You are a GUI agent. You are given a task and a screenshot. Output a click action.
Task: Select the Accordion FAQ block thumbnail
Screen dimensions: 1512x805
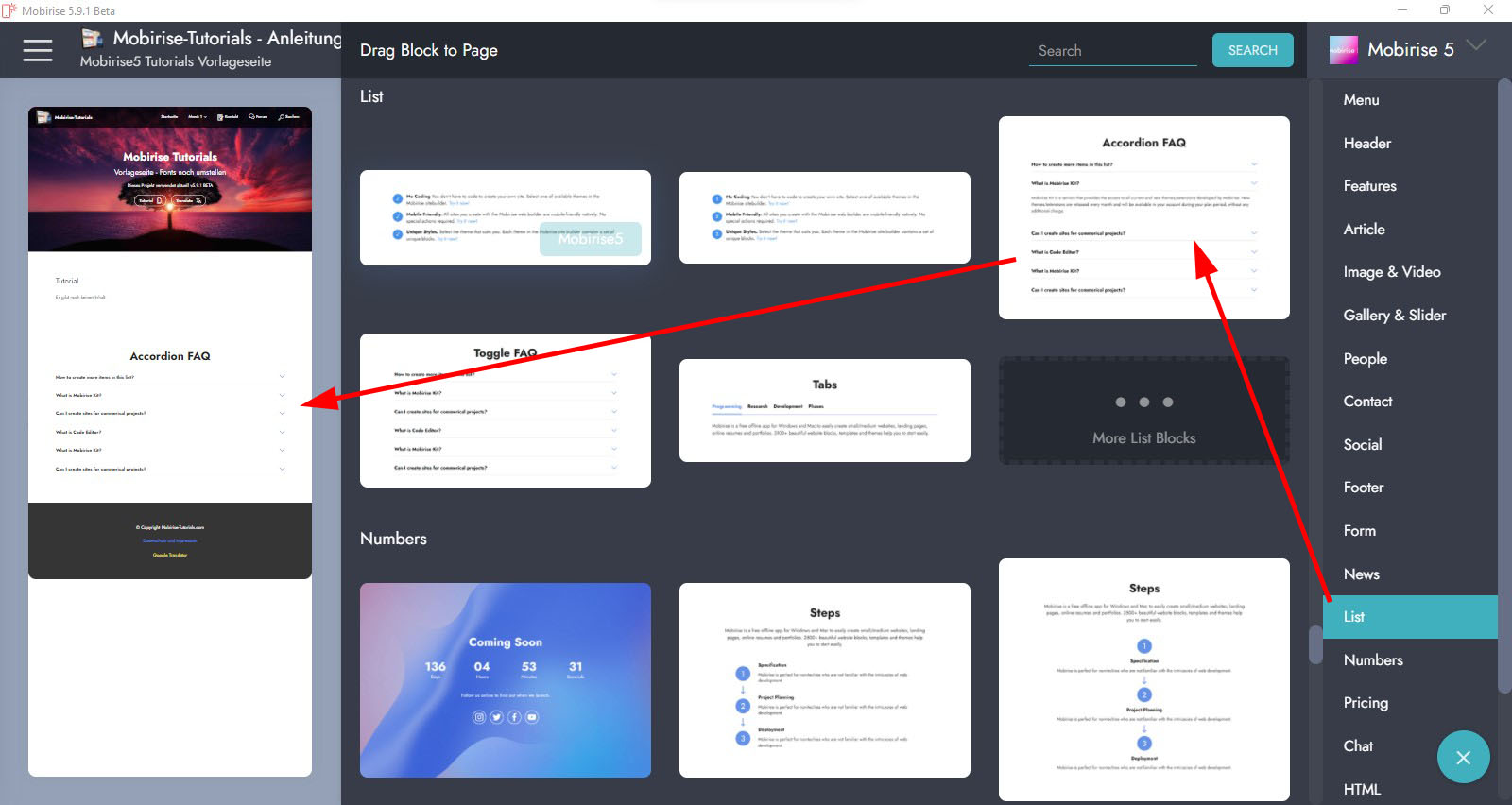(x=1143, y=217)
